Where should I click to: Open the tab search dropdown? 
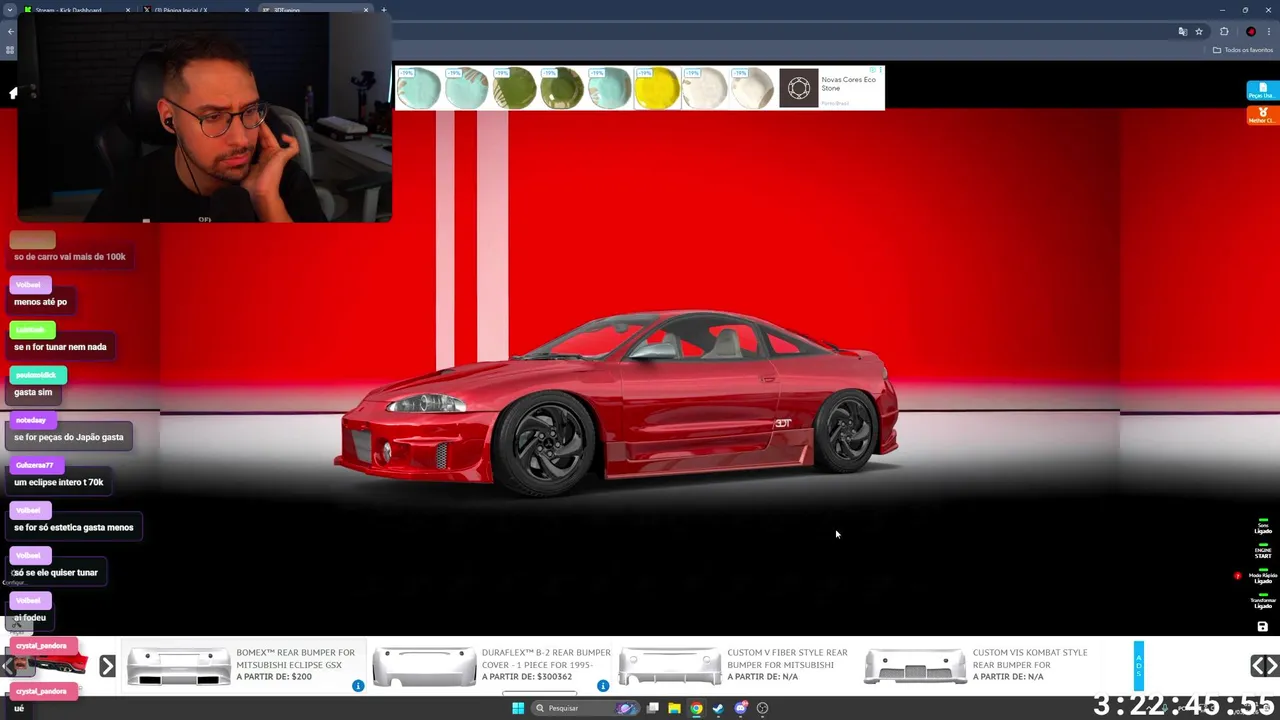pos(9,10)
